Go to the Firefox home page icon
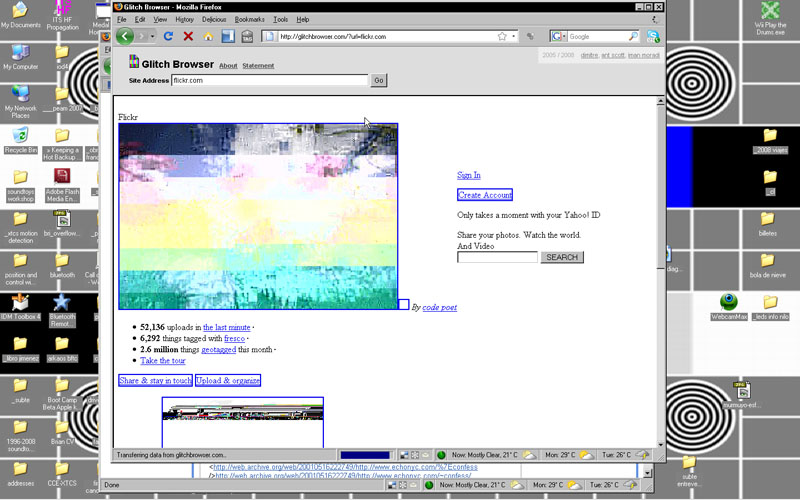This screenshot has height=500, width=800. click(x=208, y=36)
